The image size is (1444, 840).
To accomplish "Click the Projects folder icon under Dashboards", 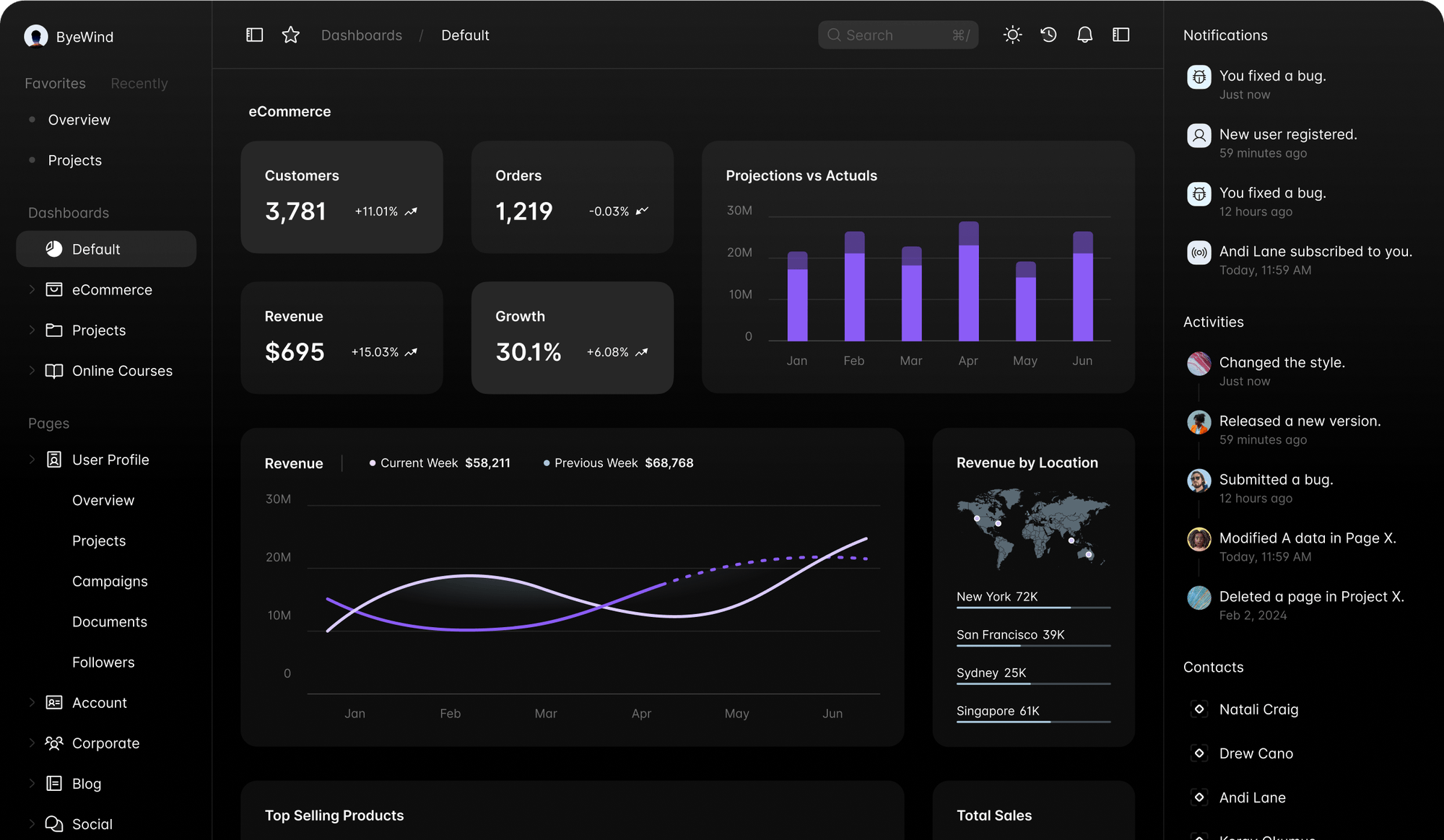I will (54, 330).
